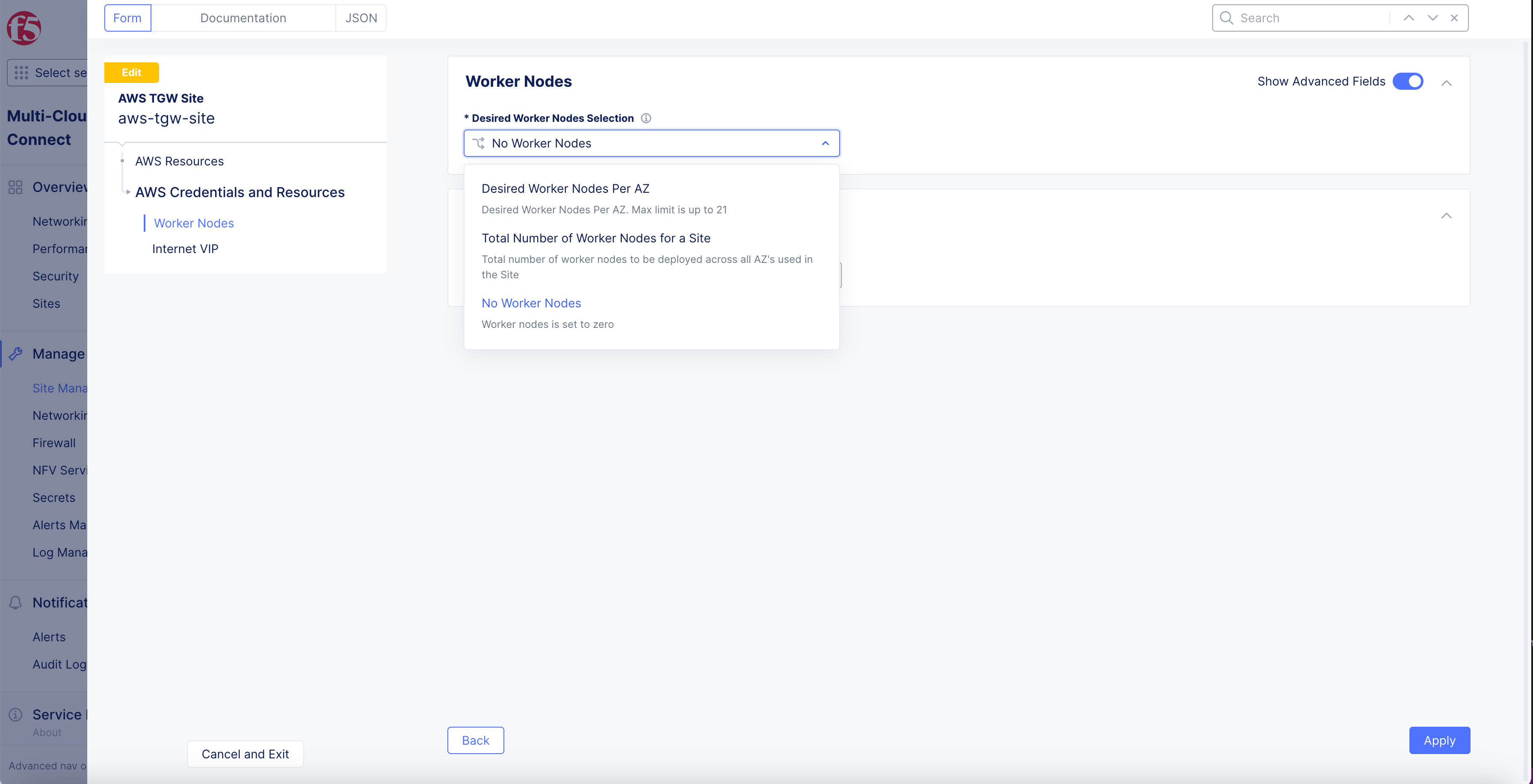The image size is (1533, 784).
Task: Switch to the Documentation tab
Action: pyautogui.click(x=243, y=18)
